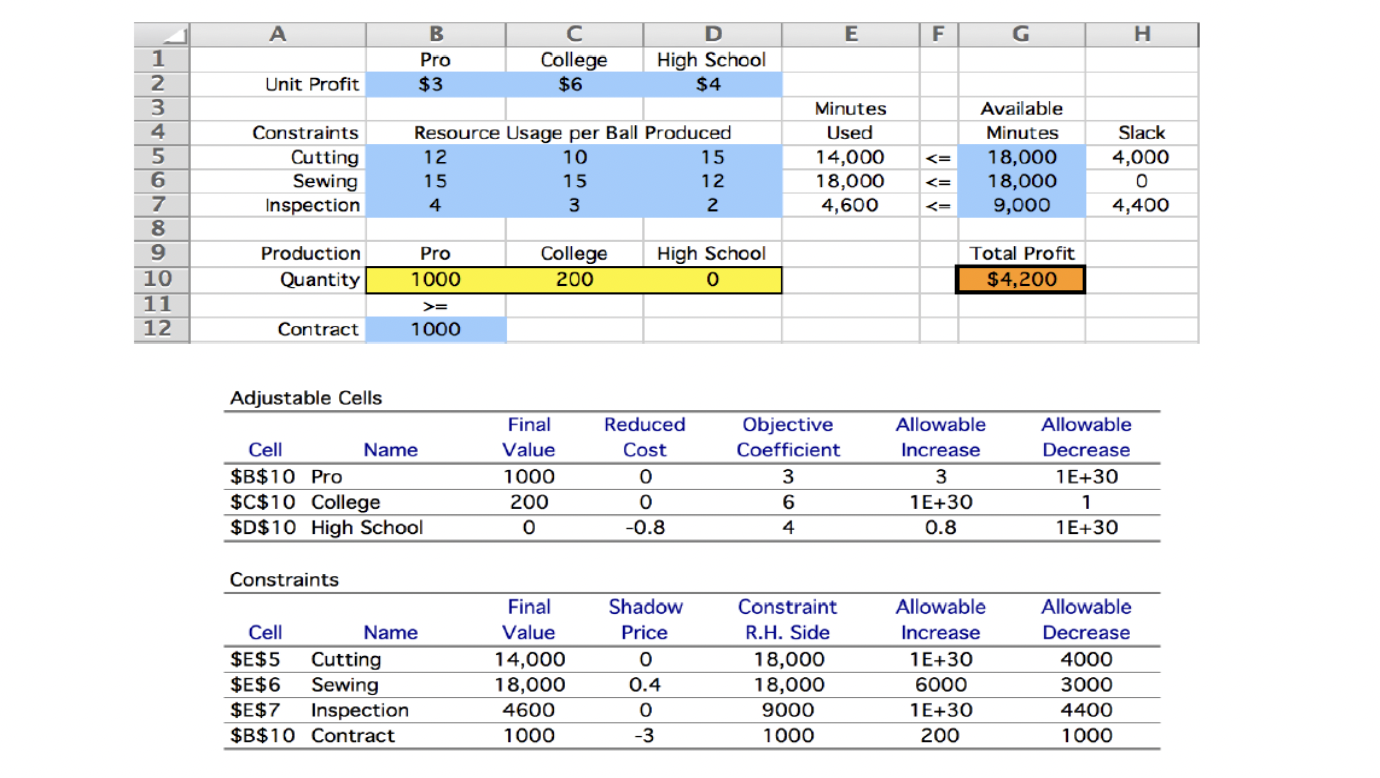Select the yellow College quantity cell containing 200
1380x778 pixels.
tap(573, 279)
